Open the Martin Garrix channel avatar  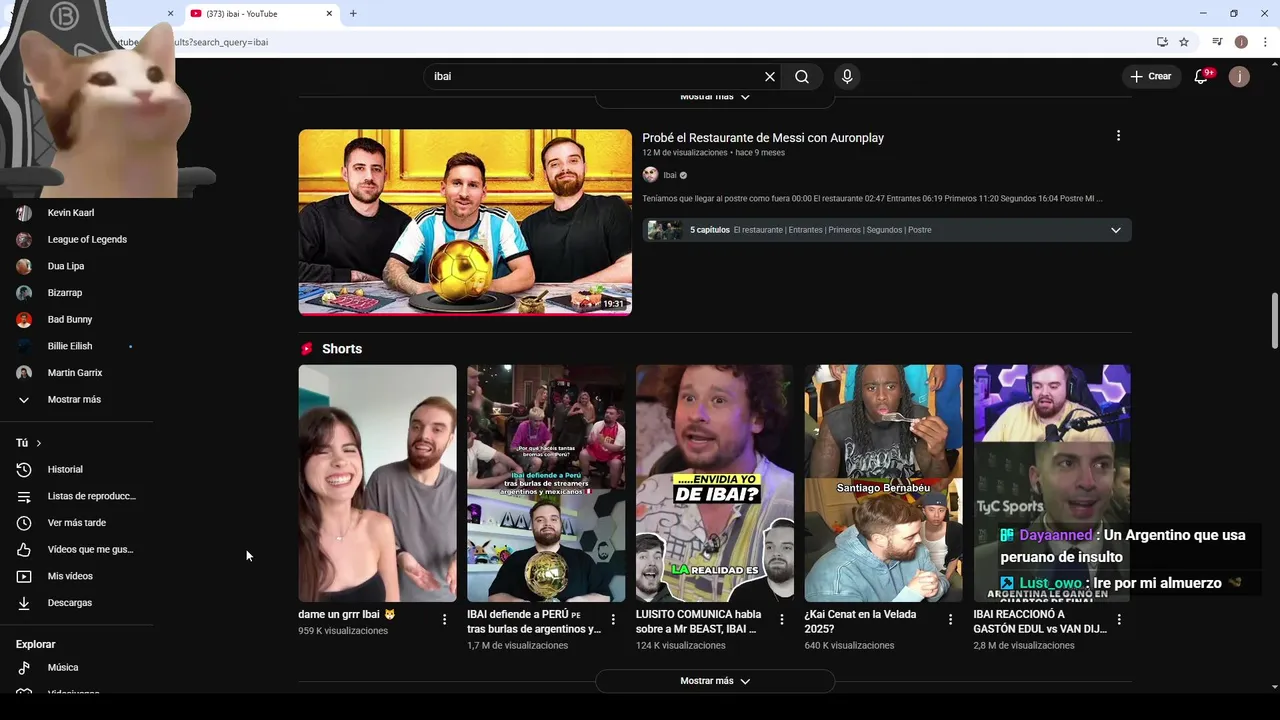pyautogui.click(x=24, y=373)
